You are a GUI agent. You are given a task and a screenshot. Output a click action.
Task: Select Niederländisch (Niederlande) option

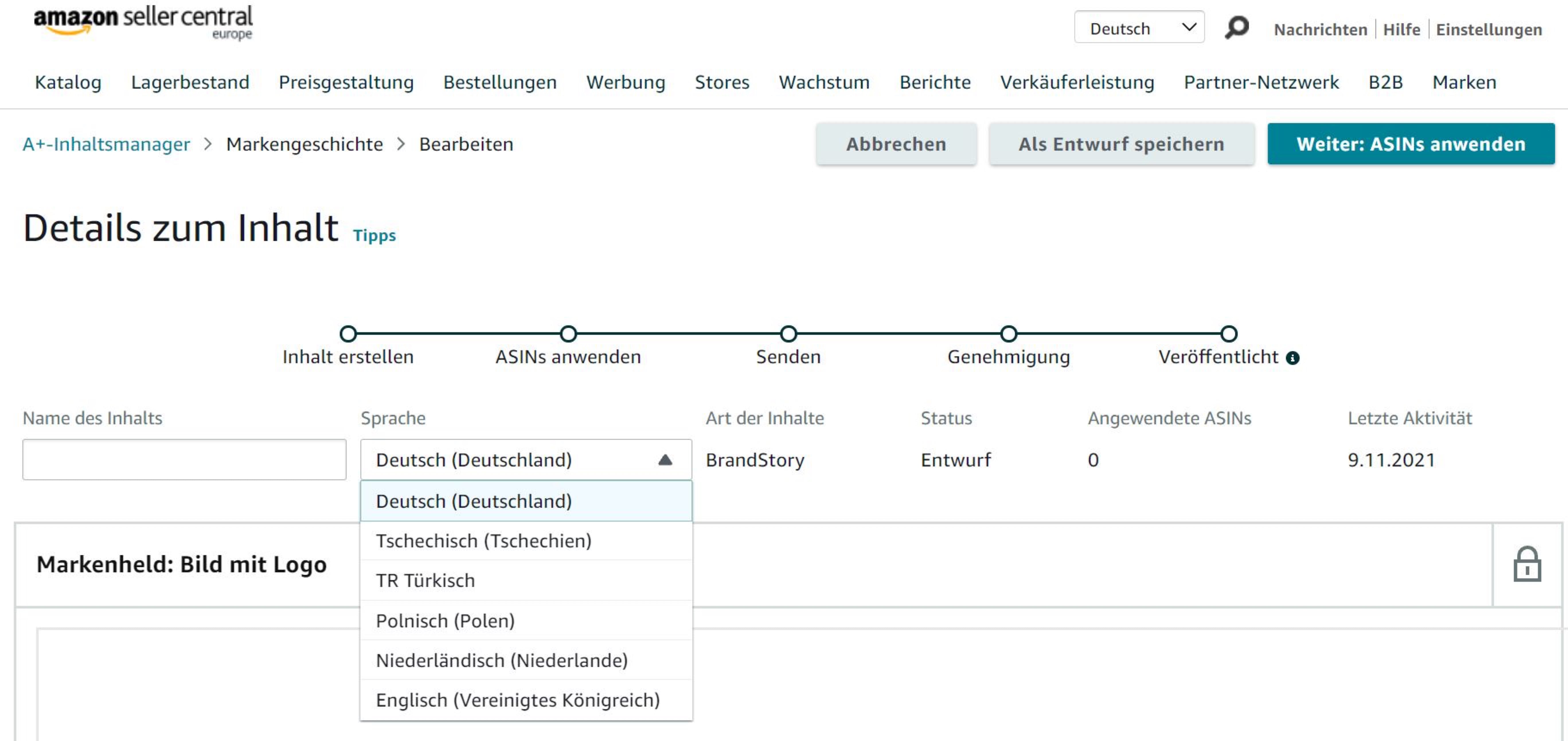[x=526, y=660]
